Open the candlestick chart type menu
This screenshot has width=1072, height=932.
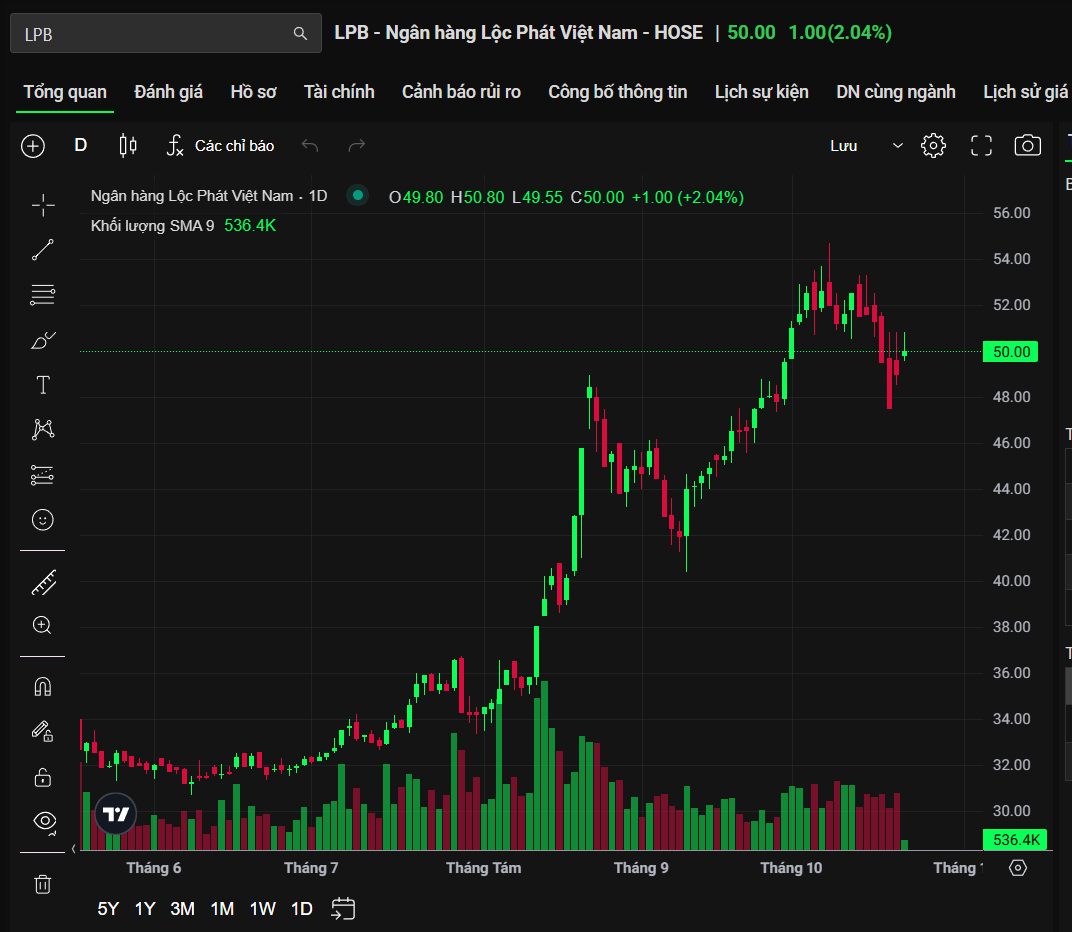[128, 146]
